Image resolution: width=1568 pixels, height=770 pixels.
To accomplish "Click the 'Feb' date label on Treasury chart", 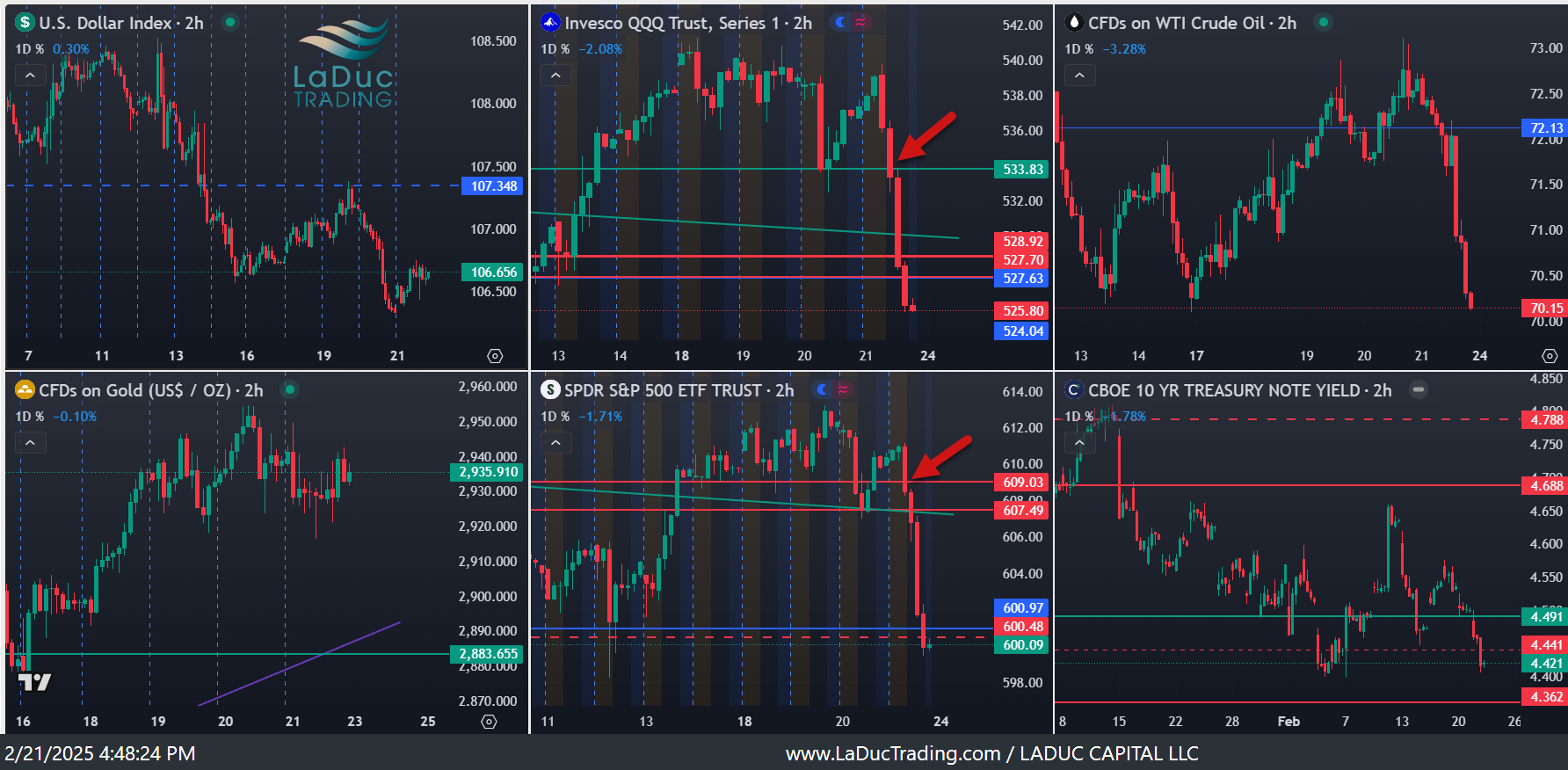I will (1289, 722).
